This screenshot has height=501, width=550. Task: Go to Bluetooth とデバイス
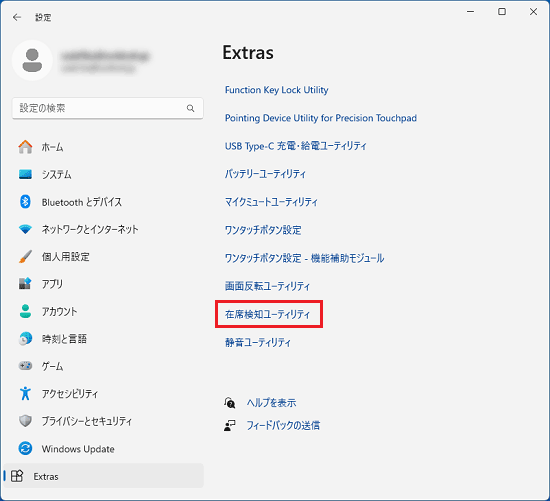(x=104, y=202)
